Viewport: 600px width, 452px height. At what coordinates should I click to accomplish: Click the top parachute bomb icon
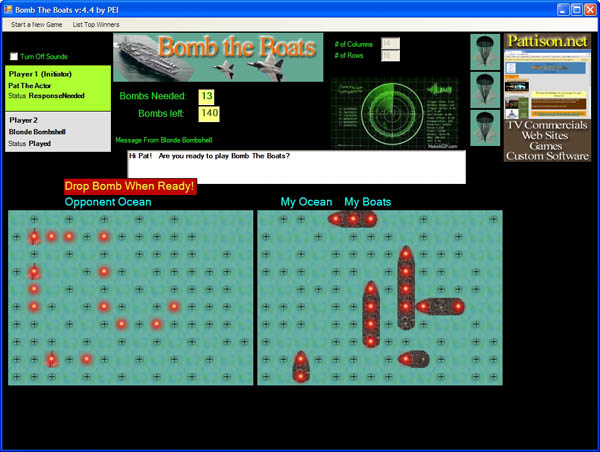pyautogui.click(x=485, y=52)
